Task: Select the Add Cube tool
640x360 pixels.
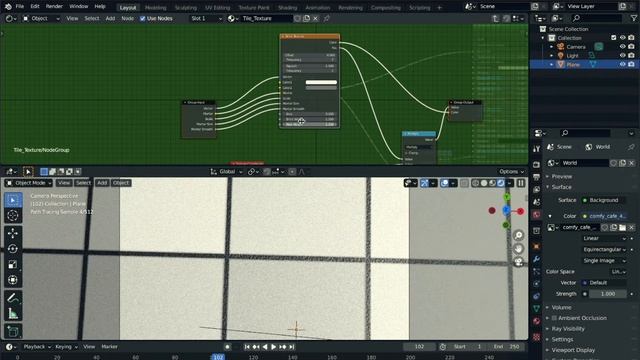Action: [13, 331]
